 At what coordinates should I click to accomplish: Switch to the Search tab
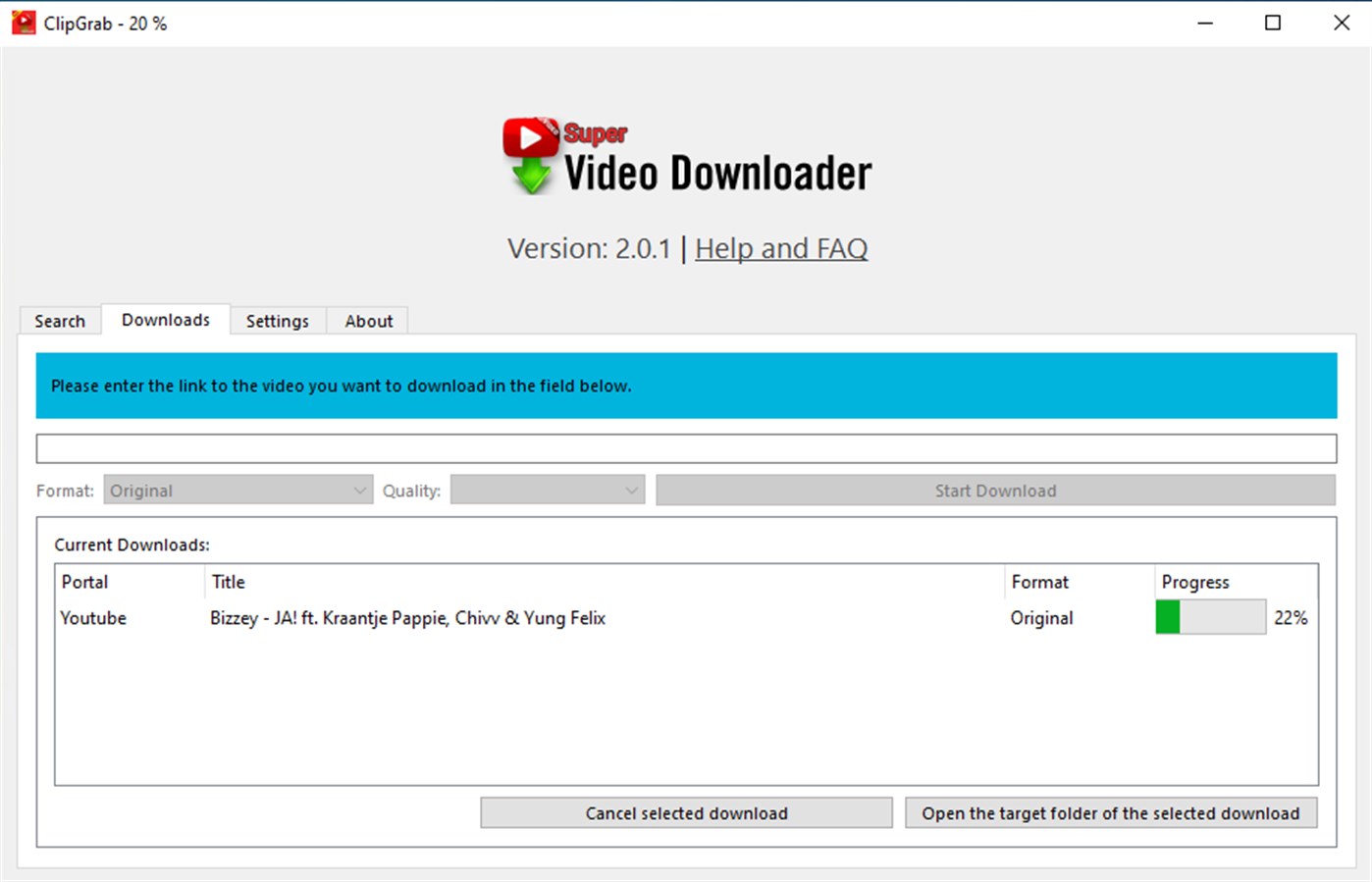pyautogui.click(x=60, y=321)
